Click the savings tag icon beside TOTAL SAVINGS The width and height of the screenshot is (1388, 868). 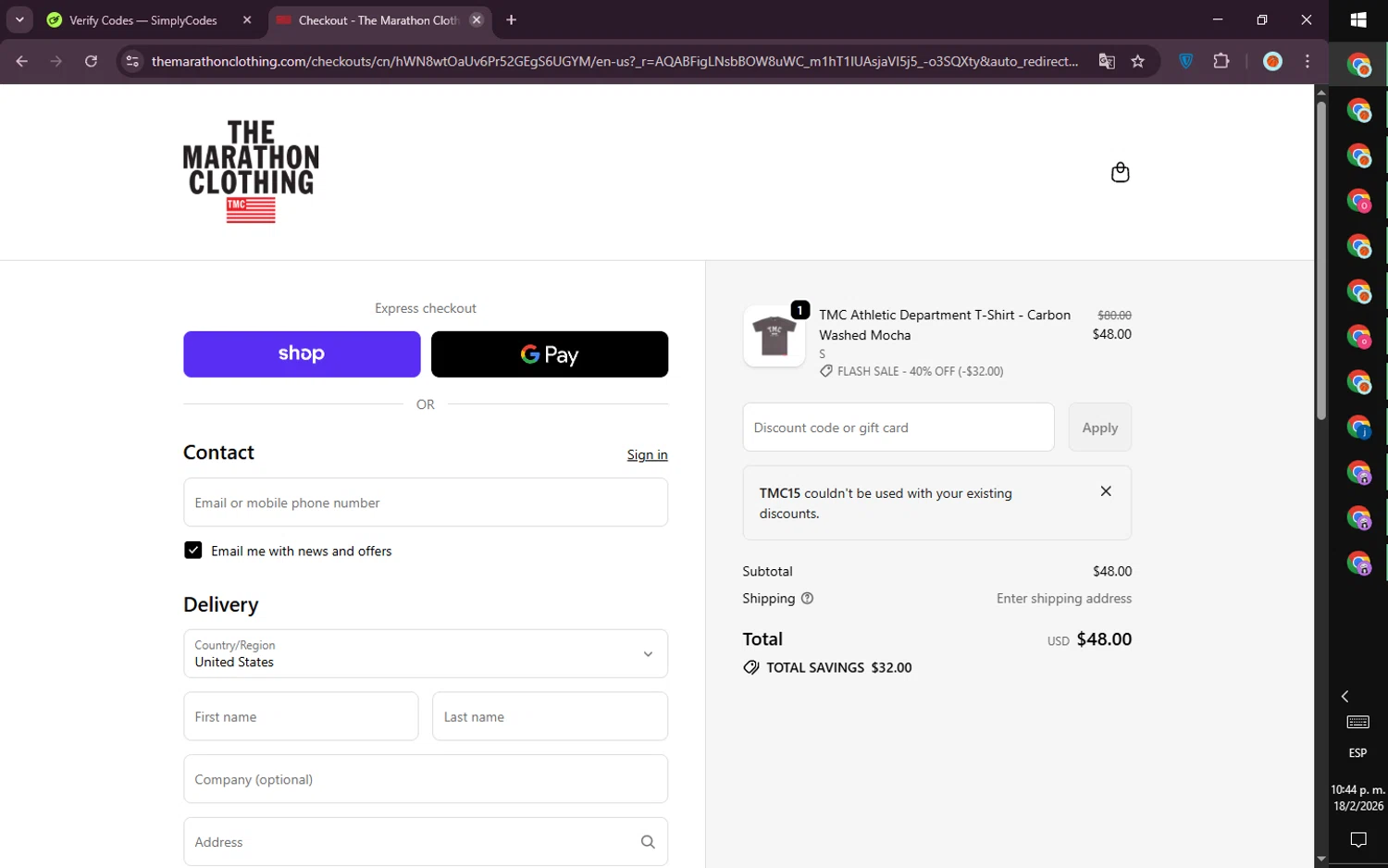(x=751, y=667)
